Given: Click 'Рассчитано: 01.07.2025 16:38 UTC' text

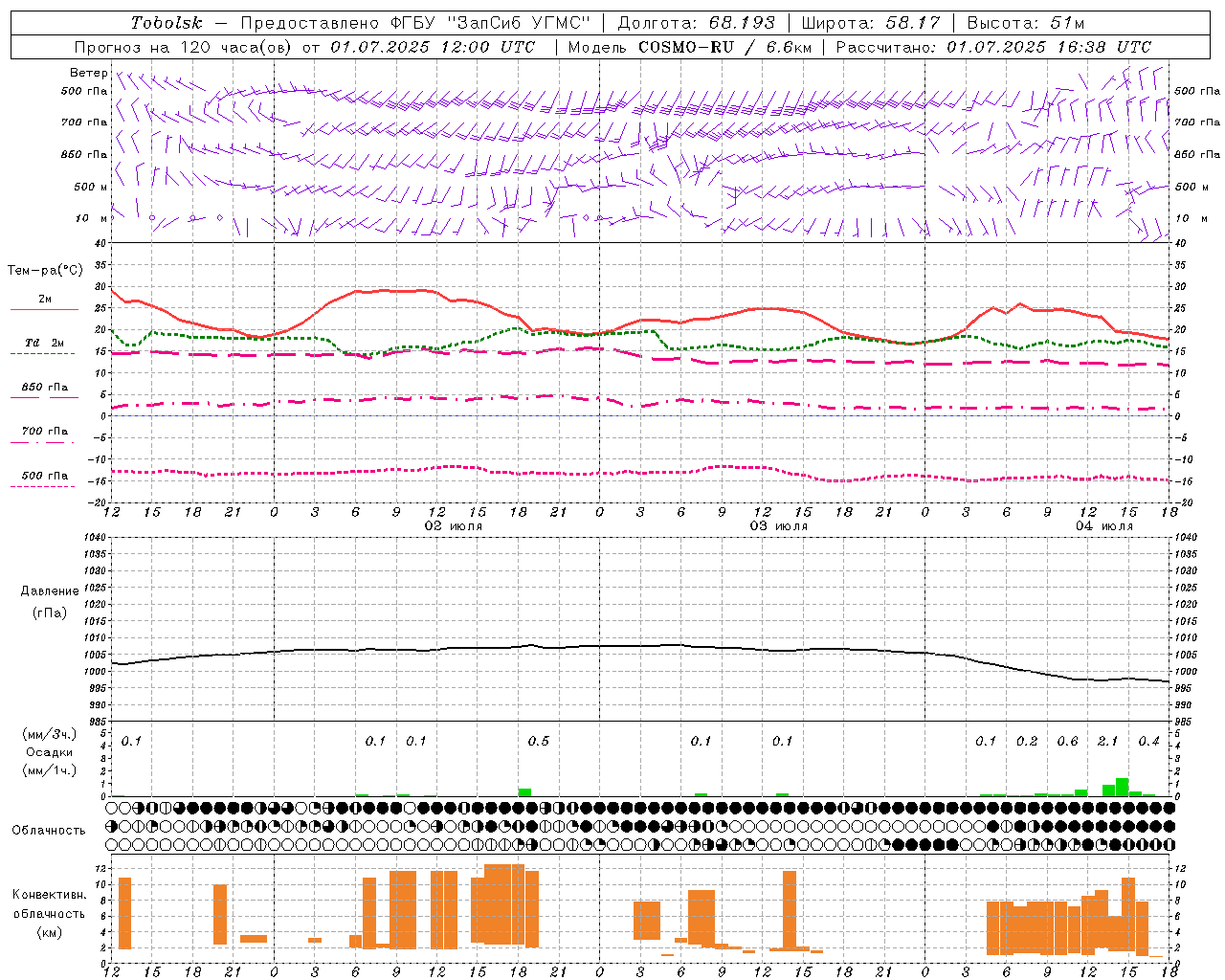Looking at the screenshot, I should (x=993, y=47).
